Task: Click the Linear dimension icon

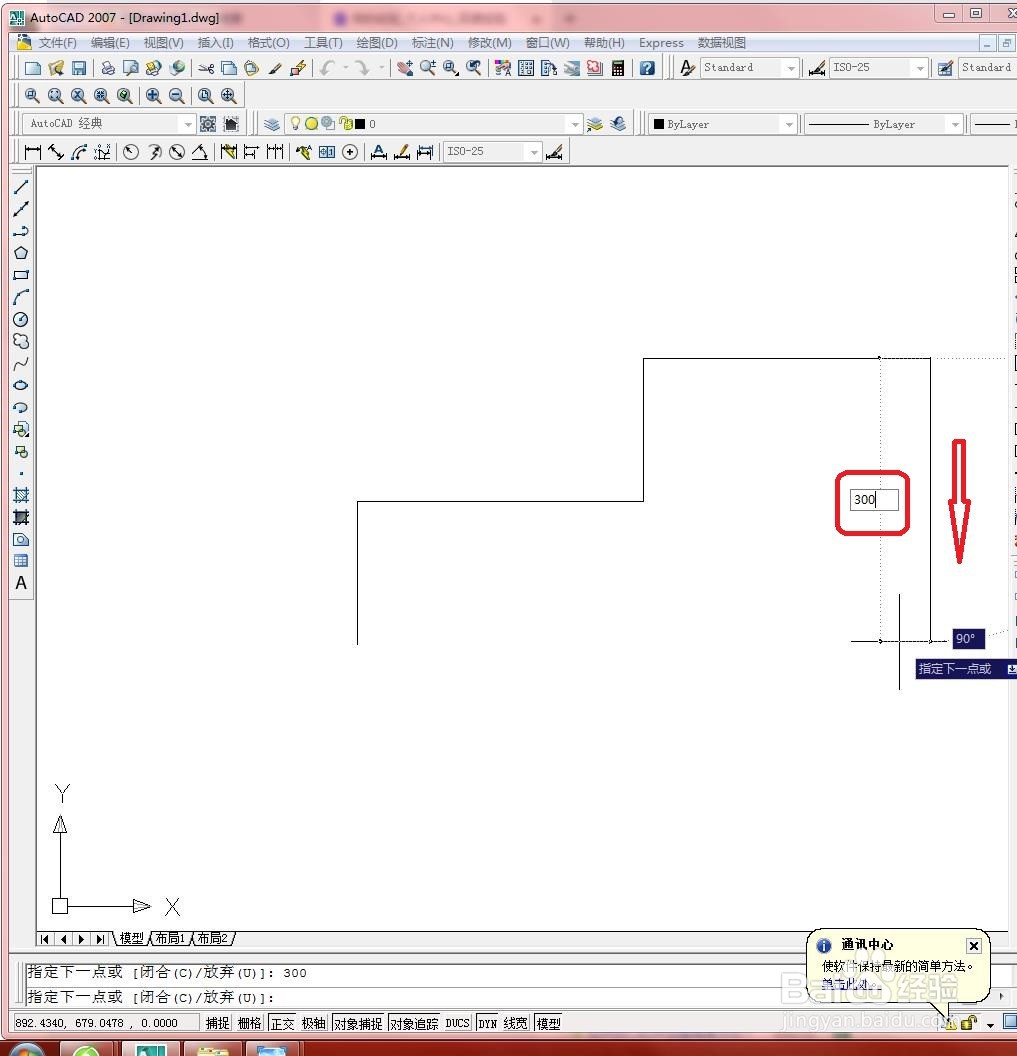Action: (x=32, y=152)
